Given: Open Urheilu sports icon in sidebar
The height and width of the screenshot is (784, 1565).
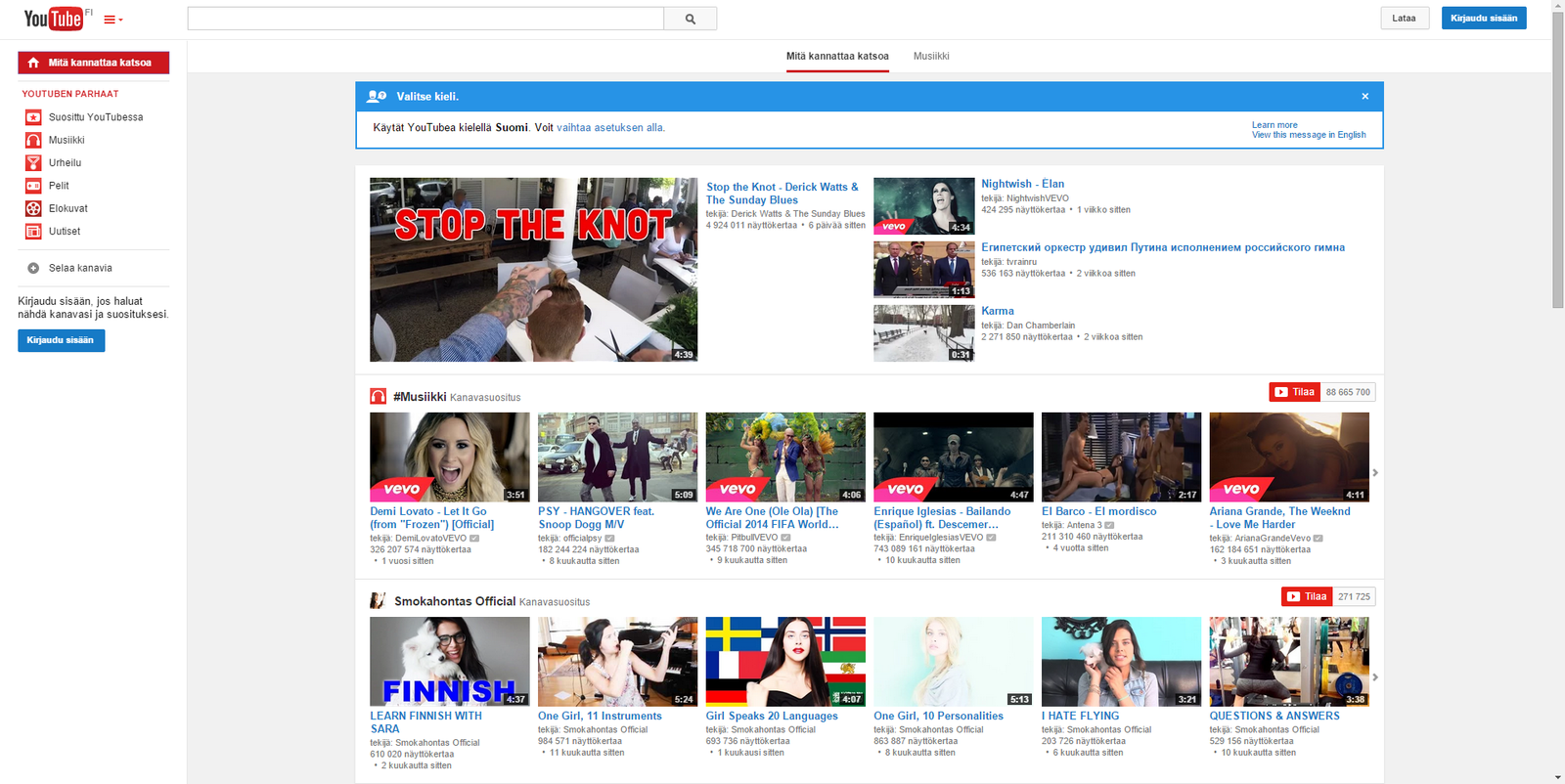Looking at the screenshot, I should [33, 163].
